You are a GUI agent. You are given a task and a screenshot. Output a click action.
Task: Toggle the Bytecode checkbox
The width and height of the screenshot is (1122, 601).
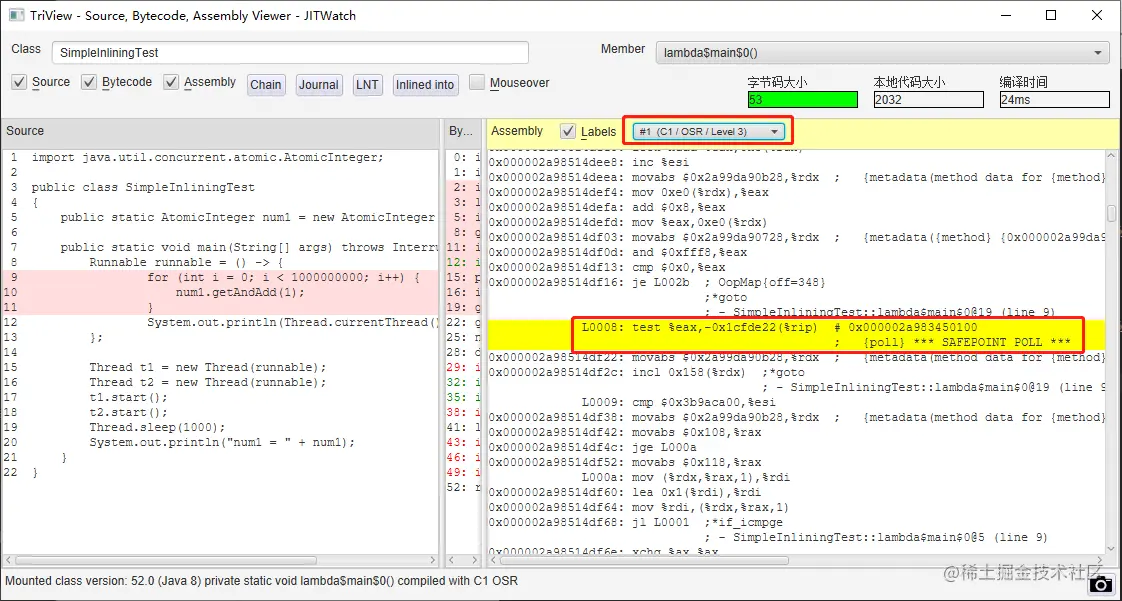point(89,82)
